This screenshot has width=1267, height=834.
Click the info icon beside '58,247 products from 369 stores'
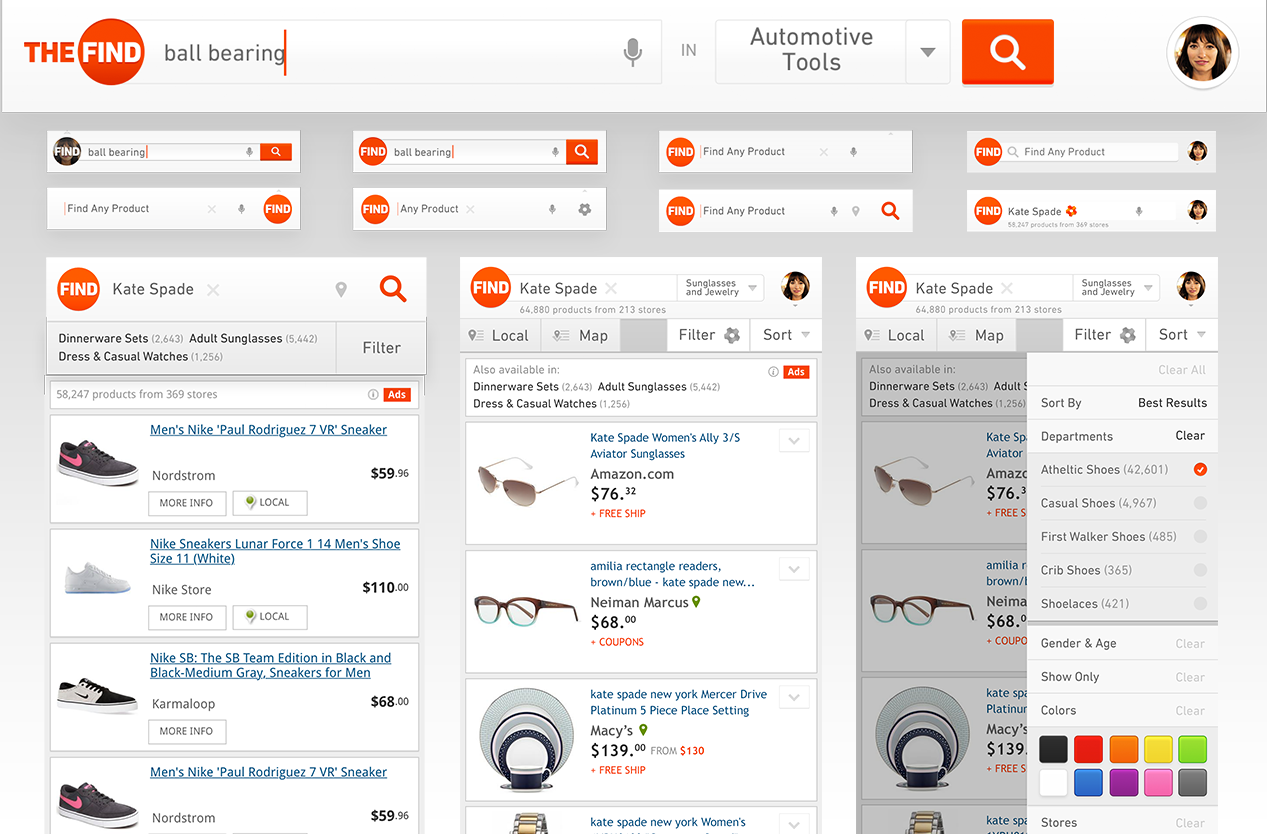pos(373,394)
